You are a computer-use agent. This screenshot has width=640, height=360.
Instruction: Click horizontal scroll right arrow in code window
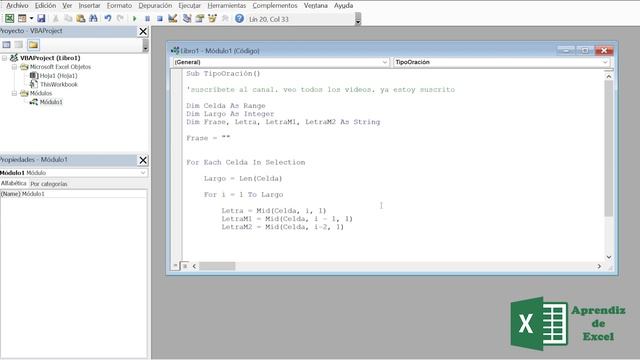click(599, 266)
